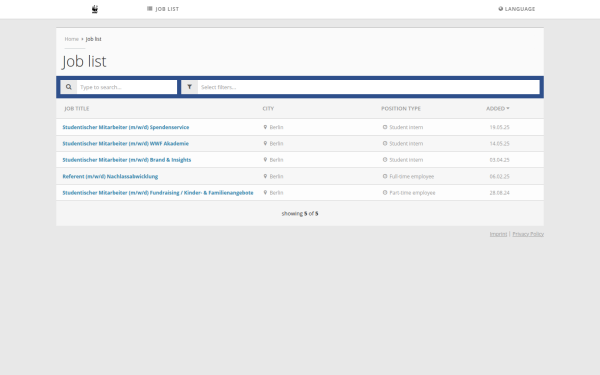The height and width of the screenshot is (375, 600).
Task: Open Studentischer Mitarbeiter Spendenservice job
Action: pos(126,127)
